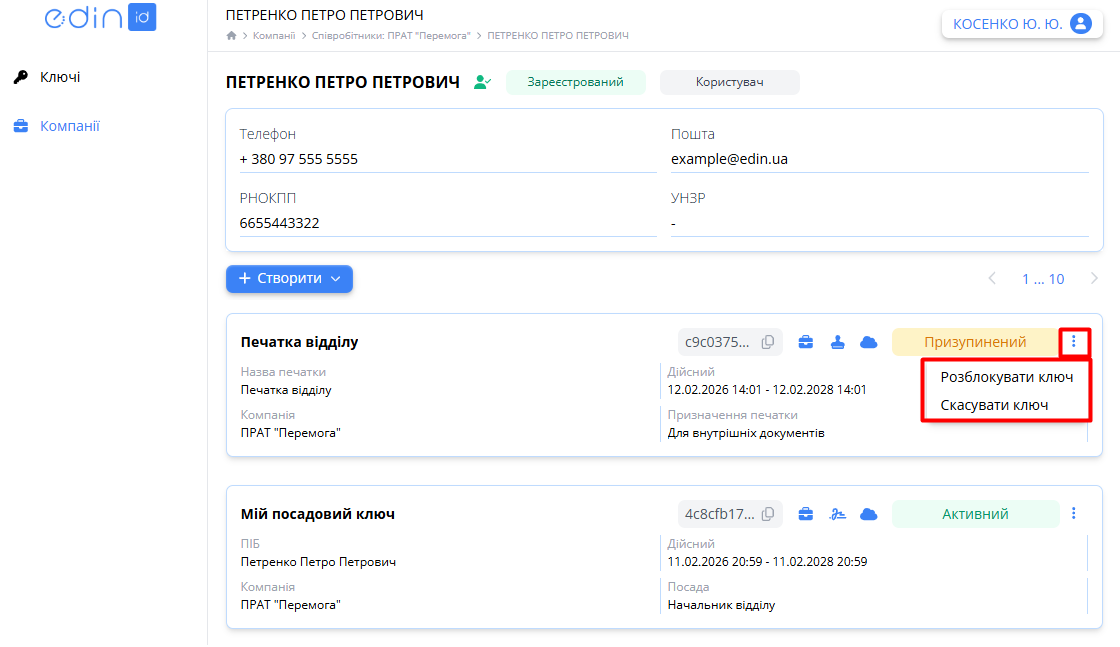Click the user avatar icon beside КОСЕНКО Ю. Ю.
This screenshot has width=1120, height=647.
(1080, 24)
